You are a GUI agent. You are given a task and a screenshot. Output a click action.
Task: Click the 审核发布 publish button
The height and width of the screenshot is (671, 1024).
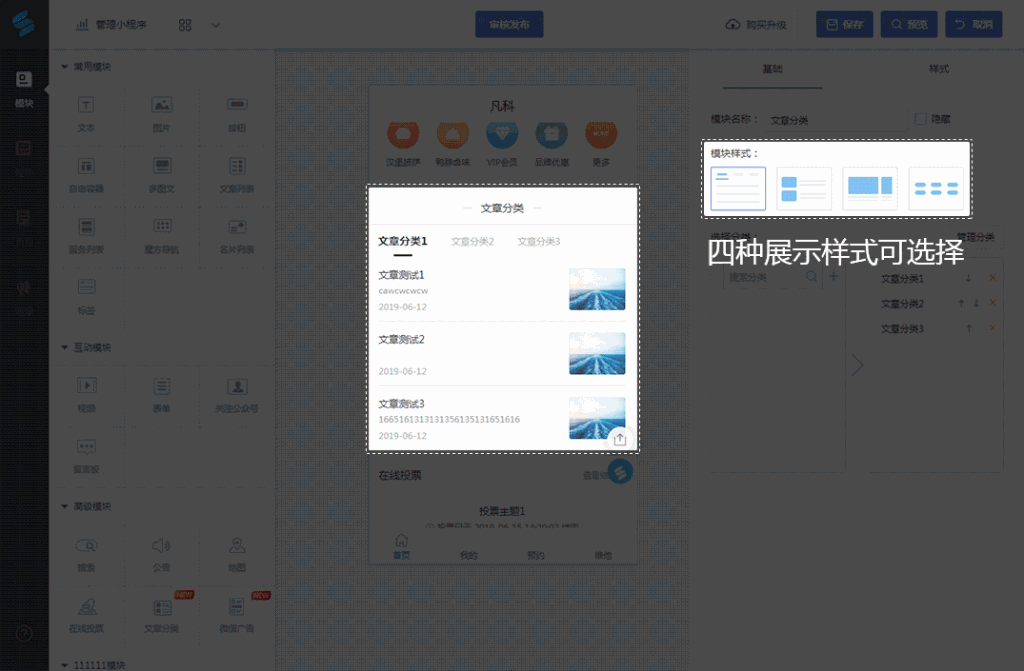click(x=509, y=24)
